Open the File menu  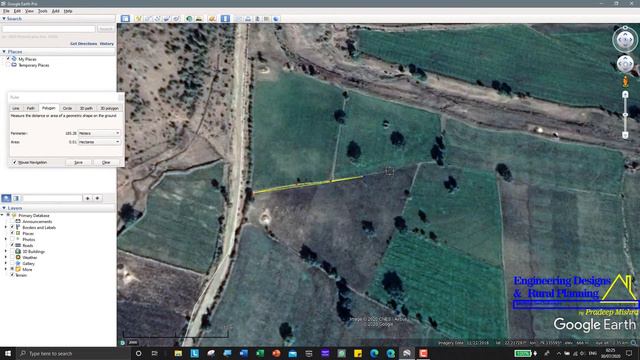tap(6, 11)
